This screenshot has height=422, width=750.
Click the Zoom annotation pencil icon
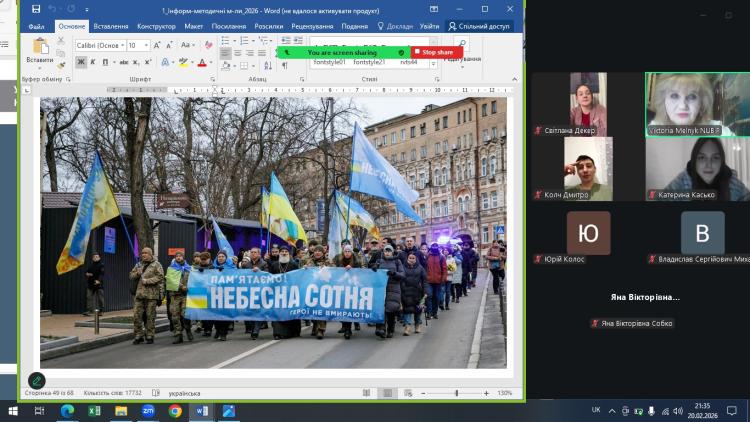[x=36, y=381]
